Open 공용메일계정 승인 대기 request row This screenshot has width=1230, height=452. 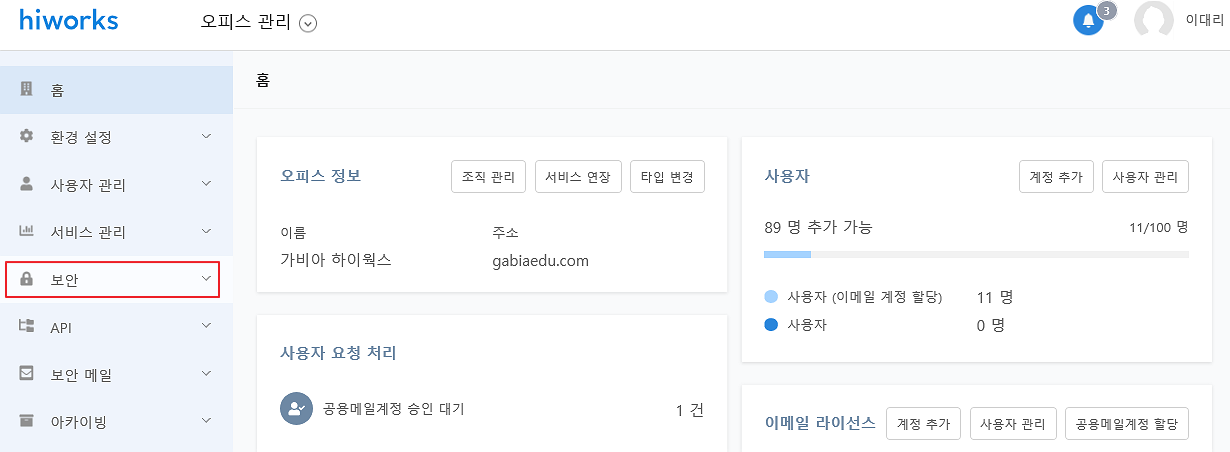[x=492, y=409]
